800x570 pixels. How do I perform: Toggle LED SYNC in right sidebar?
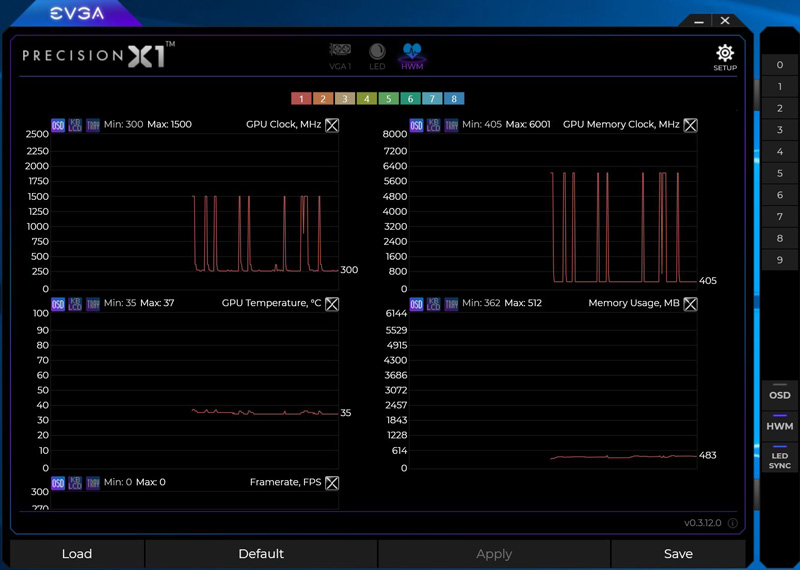tap(780, 458)
